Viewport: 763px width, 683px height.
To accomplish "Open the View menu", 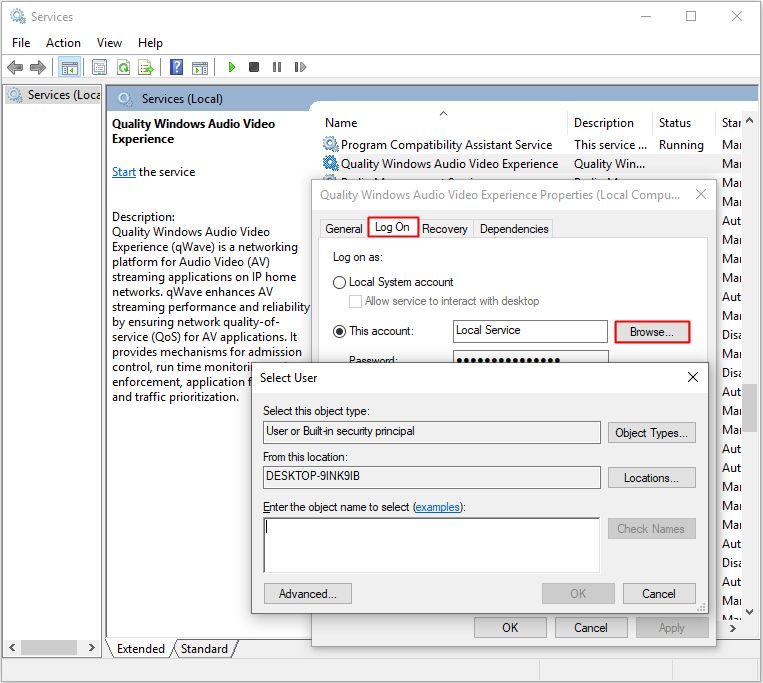I will (109, 43).
